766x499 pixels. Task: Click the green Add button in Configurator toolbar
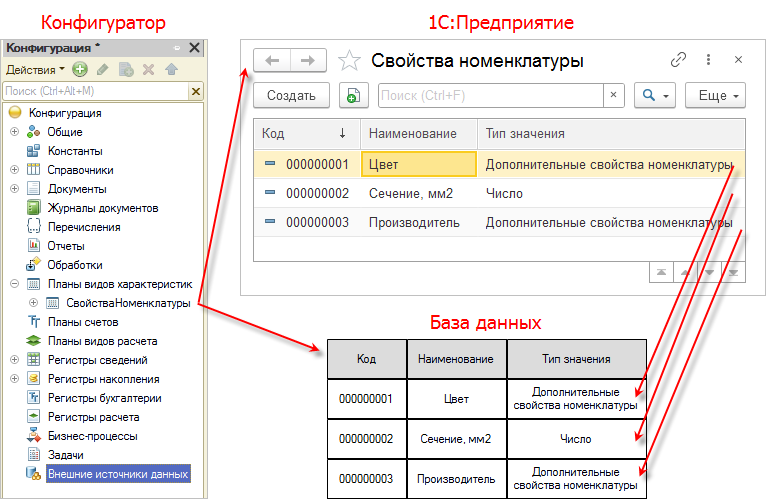(80, 69)
